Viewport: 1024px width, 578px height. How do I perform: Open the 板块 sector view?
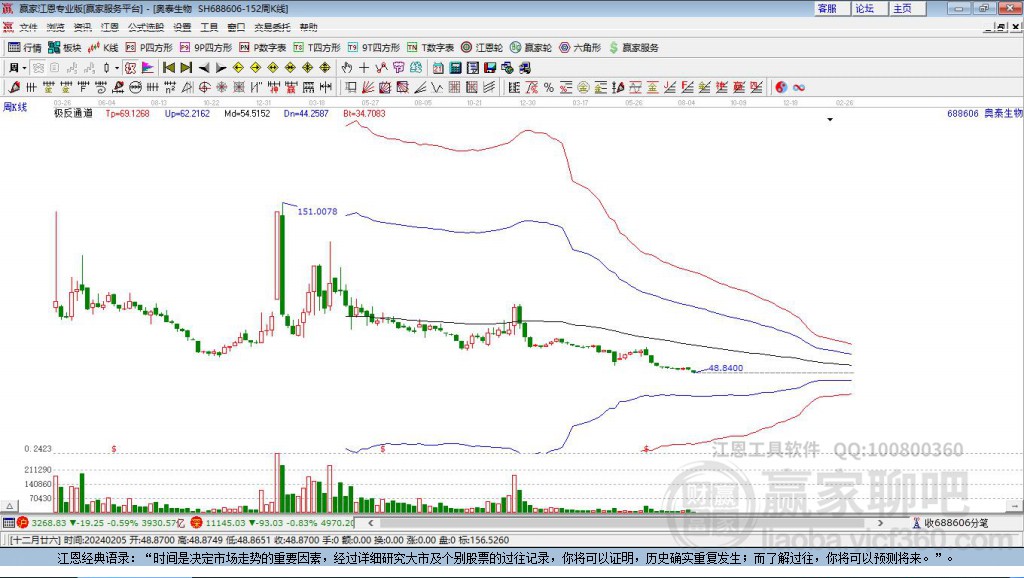pos(64,48)
